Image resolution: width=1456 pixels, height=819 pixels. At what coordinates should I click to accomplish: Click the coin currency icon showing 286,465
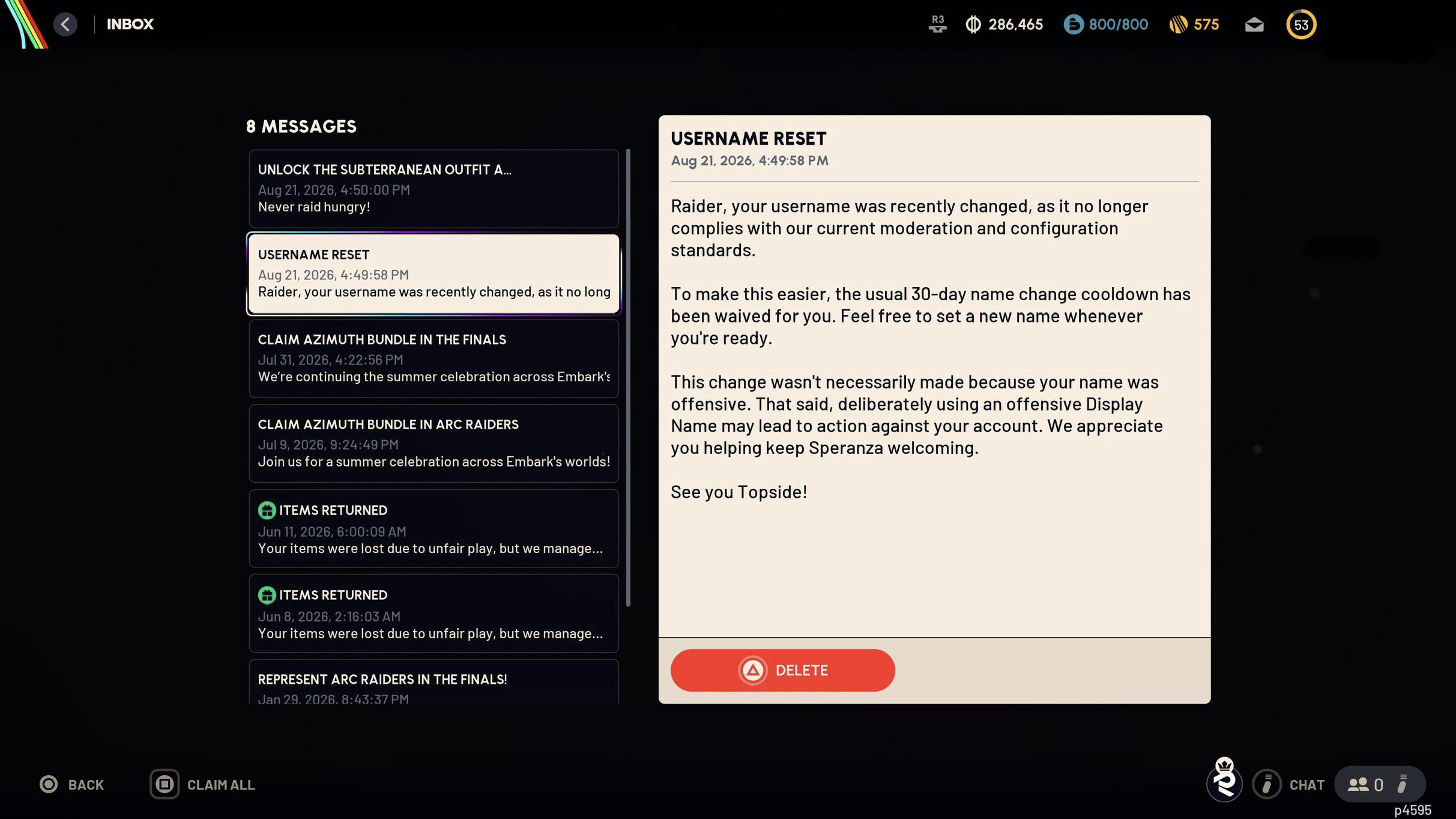coord(973,25)
